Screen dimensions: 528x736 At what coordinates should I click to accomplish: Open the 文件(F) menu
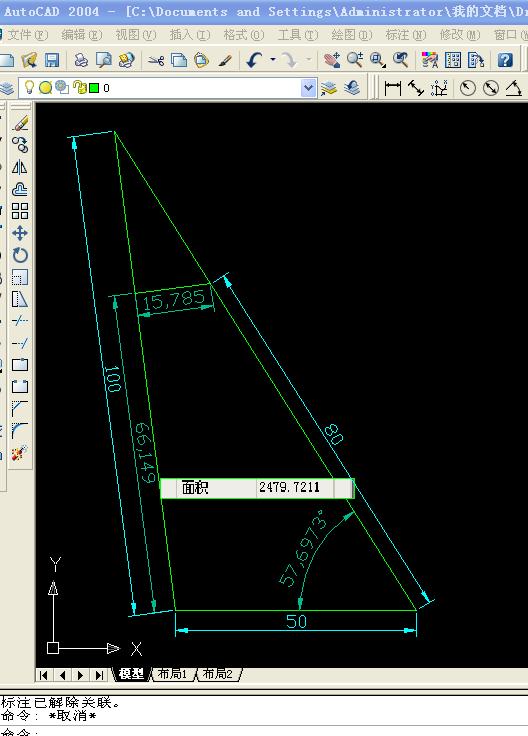26,35
